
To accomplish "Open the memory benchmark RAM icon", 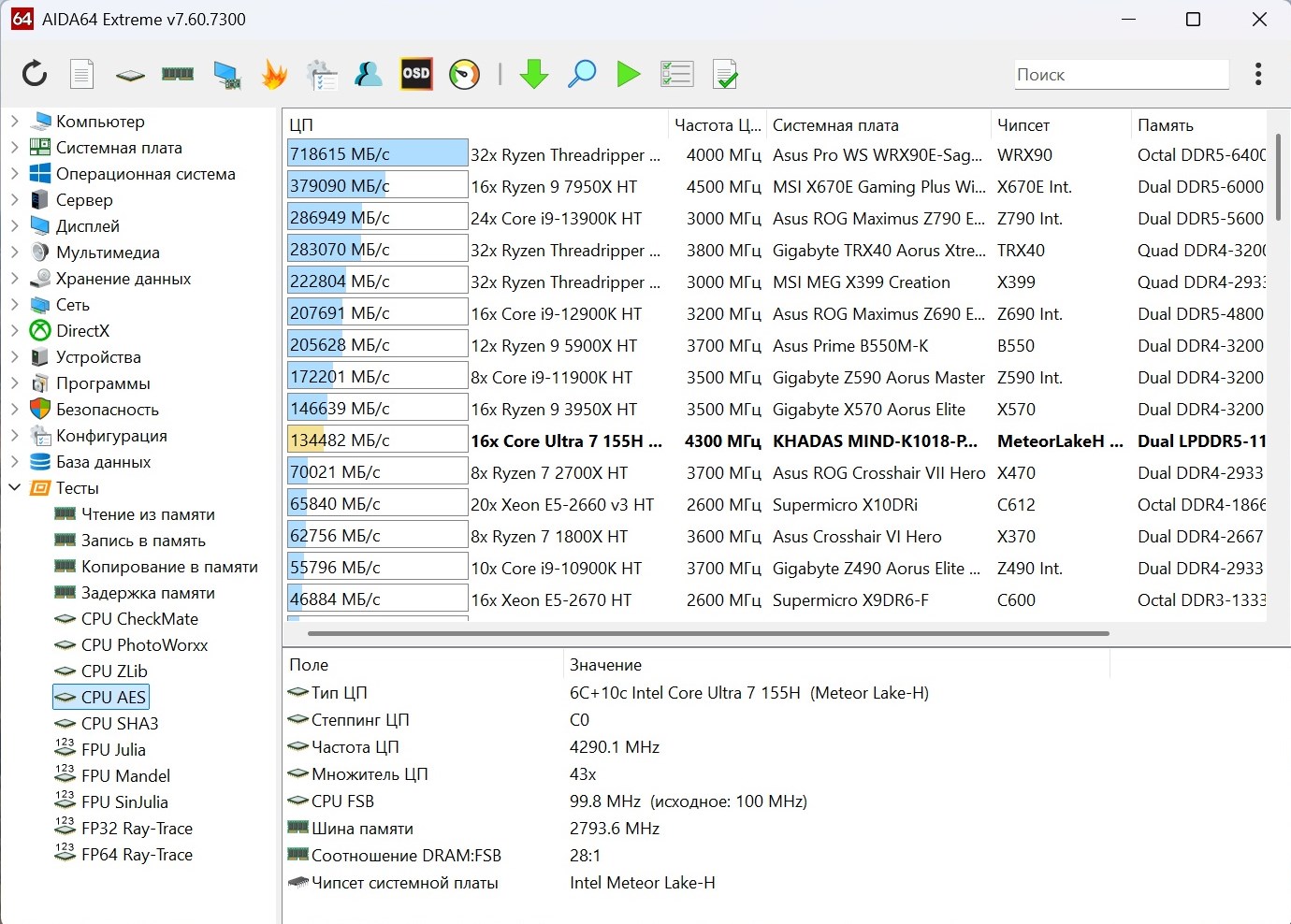I will (x=178, y=74).
